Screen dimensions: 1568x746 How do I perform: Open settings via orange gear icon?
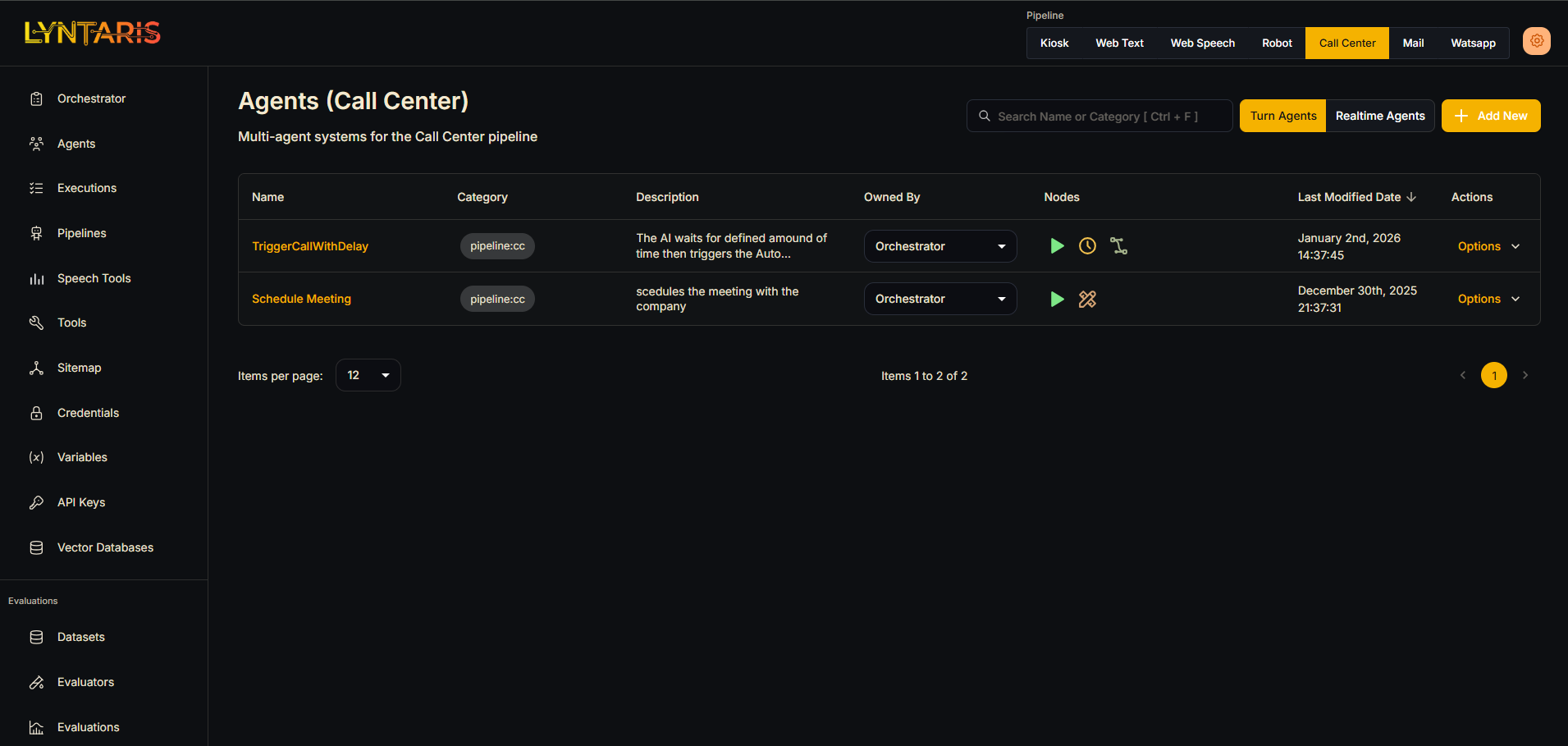point(1536,41)
